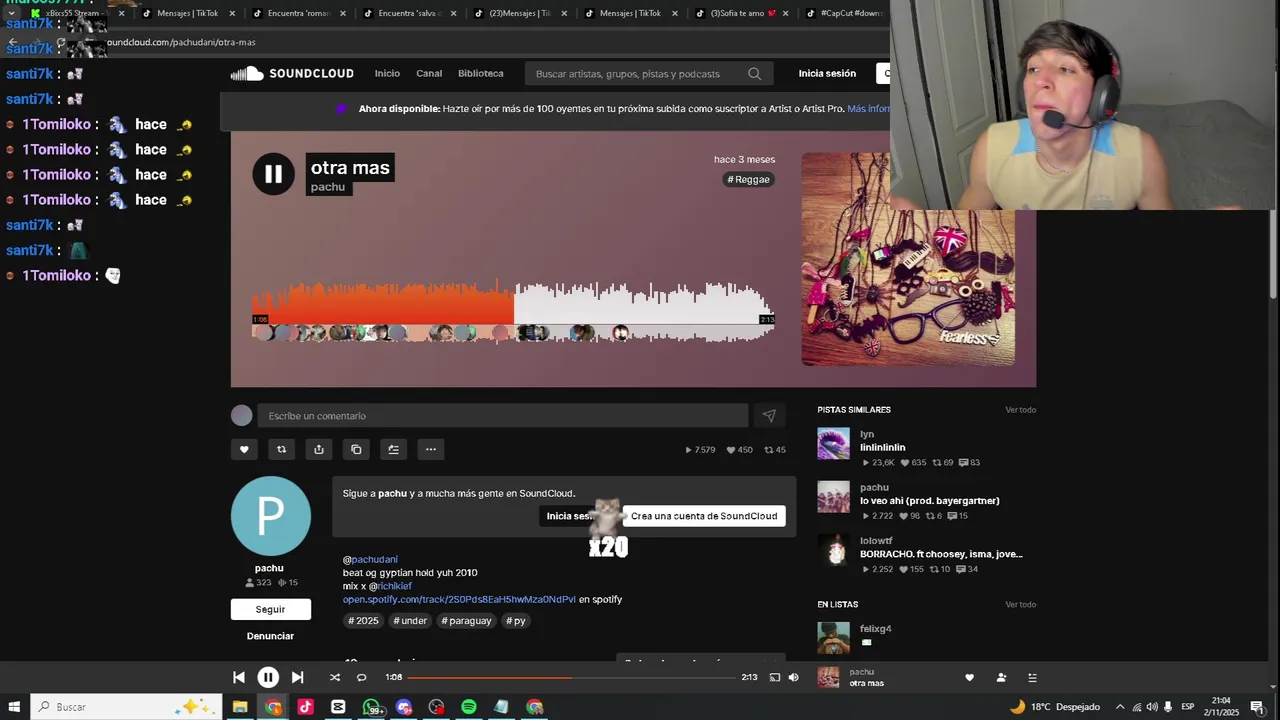Click the pachu artist name under title
This screenshot has height=720, width=1280.
[328, 187]
